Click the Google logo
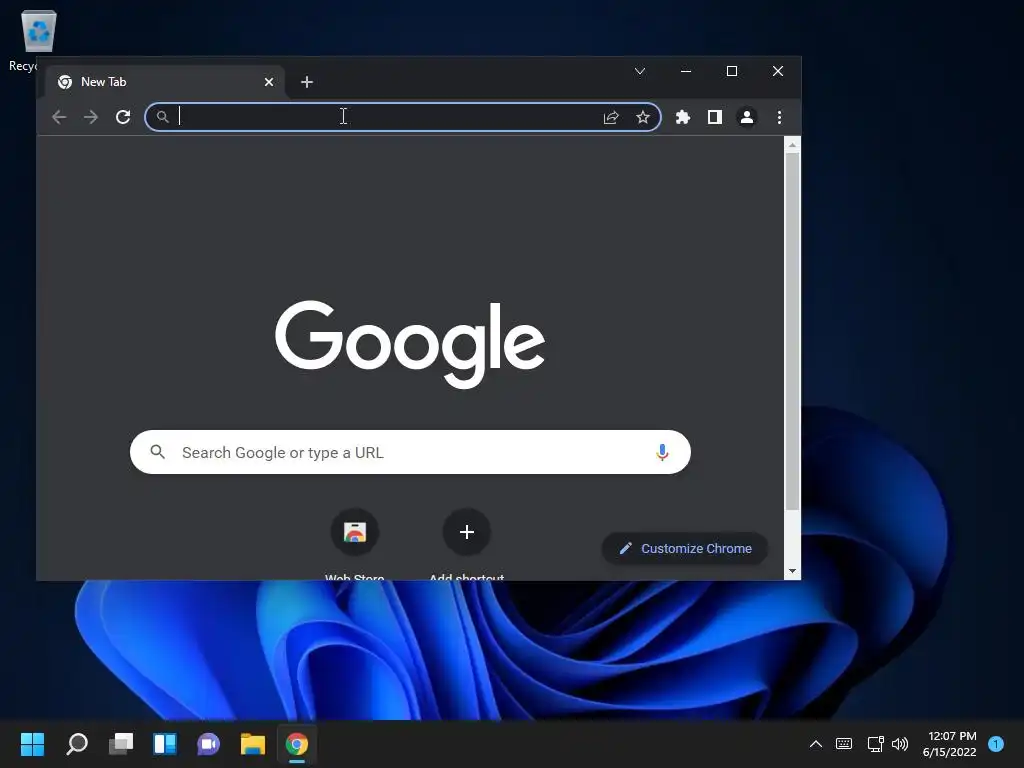The image size is (1024, 768). tap(410, 343)
